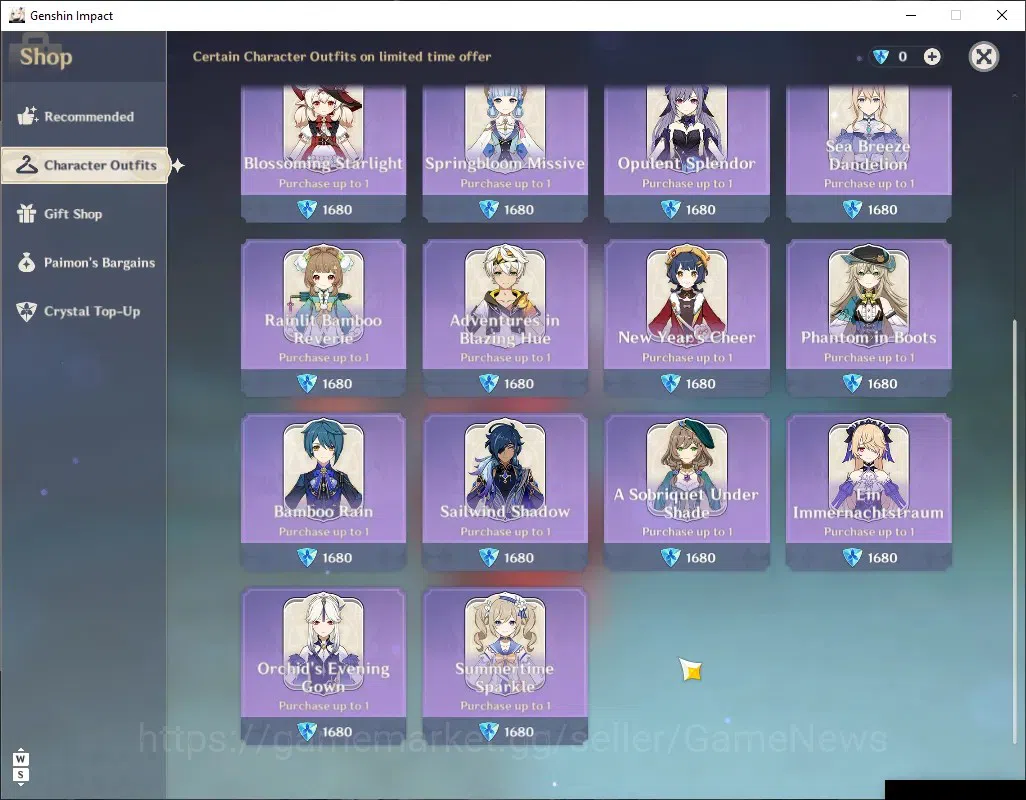The width and height of the screenshot is (1026, 800).
Task: Click the Orchid's Evening Gown portrait
Action: [x=323, y=641]
